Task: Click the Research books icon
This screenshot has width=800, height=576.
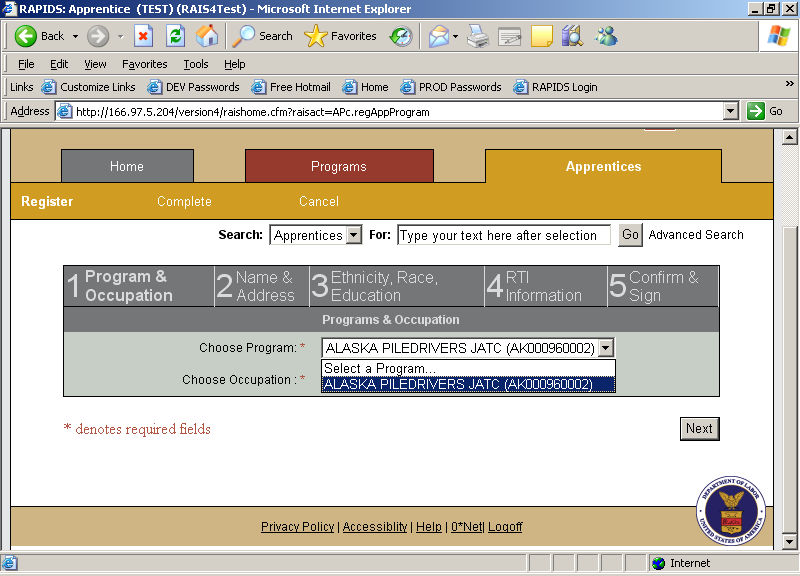Action: click(x=572, y=36)
